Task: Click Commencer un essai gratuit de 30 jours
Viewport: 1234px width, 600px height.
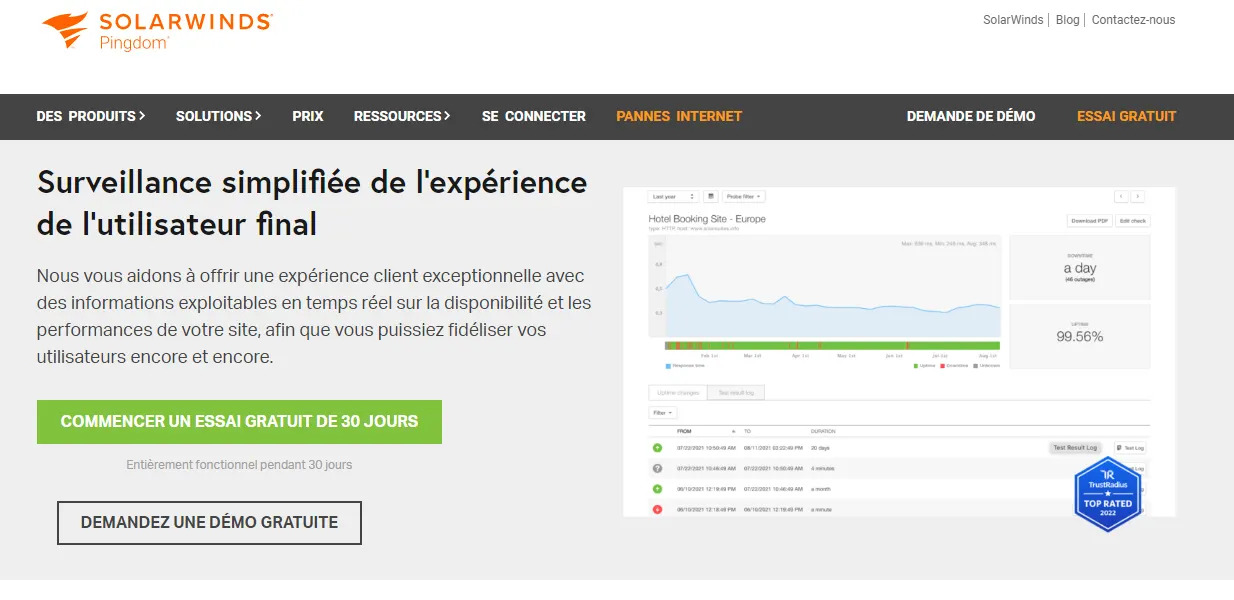Action: click(239, 422)
